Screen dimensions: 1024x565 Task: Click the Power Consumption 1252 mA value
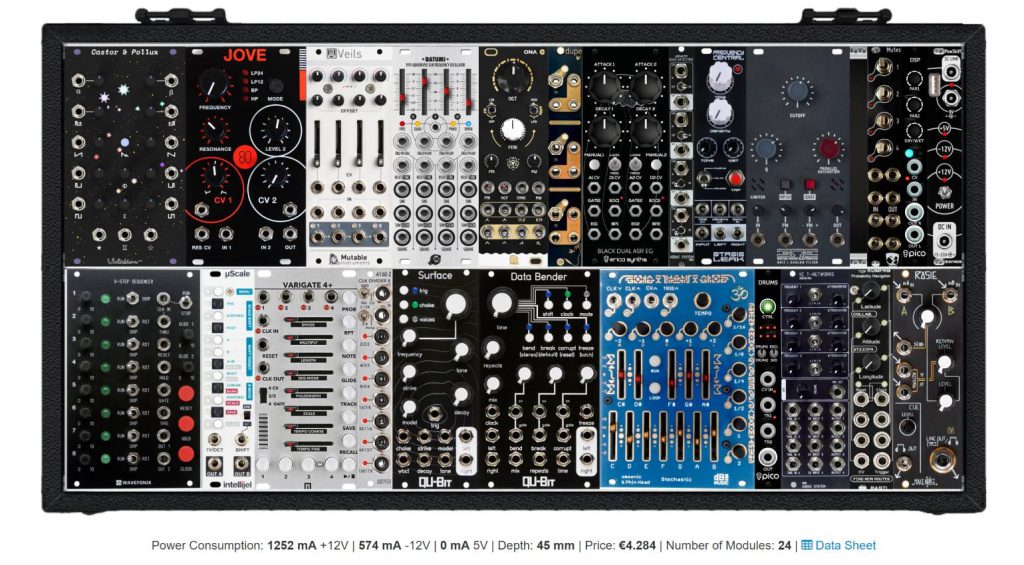(x=291, y=545)
